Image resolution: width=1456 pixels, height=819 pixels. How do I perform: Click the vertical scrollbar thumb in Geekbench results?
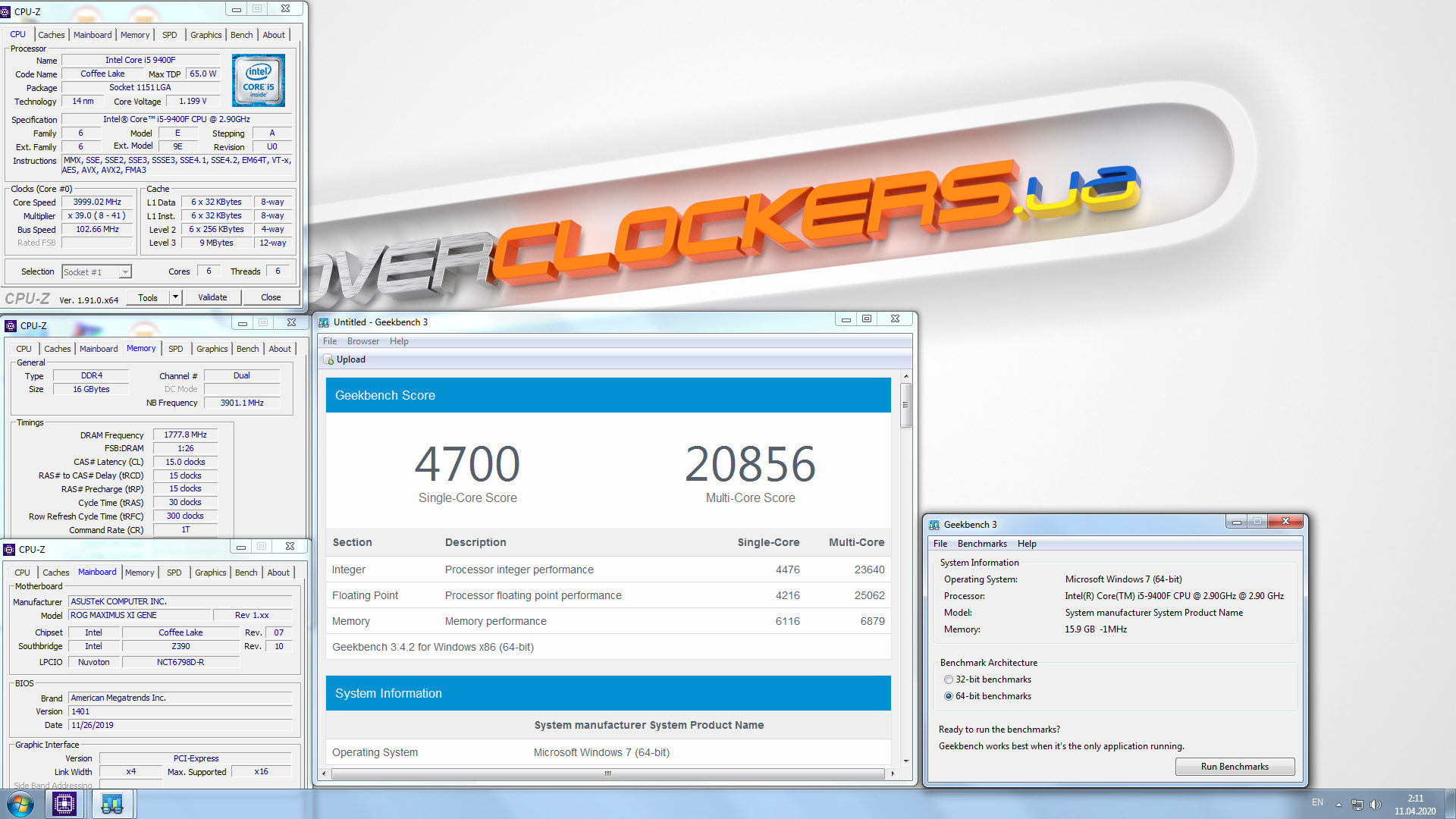coord(905,405)
